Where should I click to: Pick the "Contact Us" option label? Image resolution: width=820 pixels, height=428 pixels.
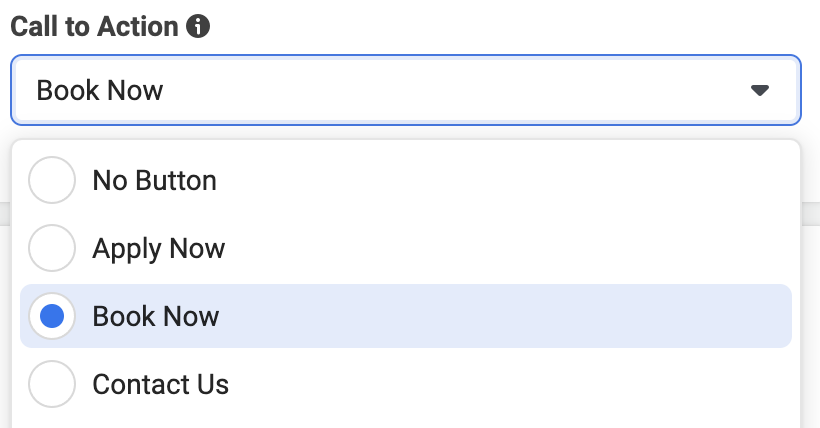point(160,384)
